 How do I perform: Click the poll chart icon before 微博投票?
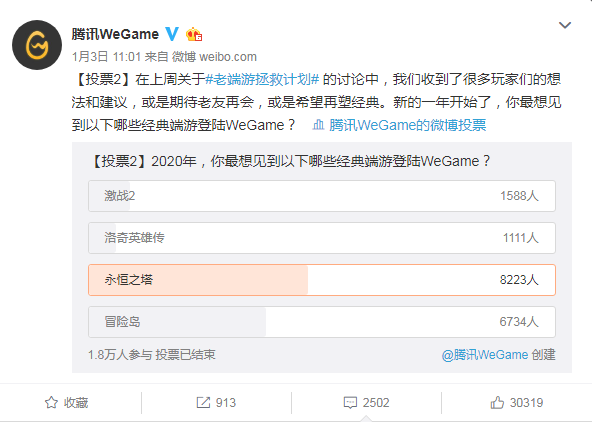318,125
